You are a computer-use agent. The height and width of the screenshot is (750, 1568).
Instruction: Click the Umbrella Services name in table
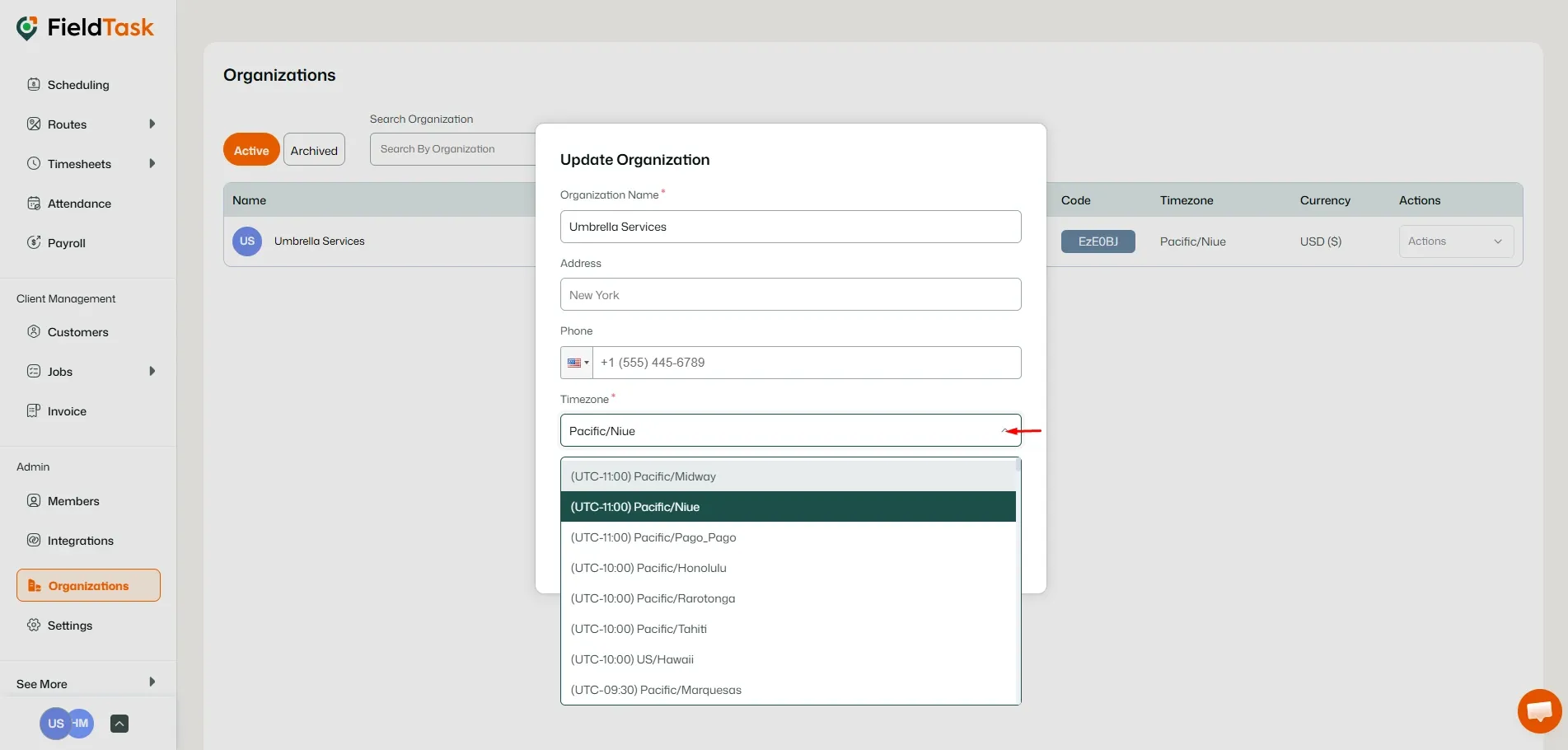click(320, 241)
